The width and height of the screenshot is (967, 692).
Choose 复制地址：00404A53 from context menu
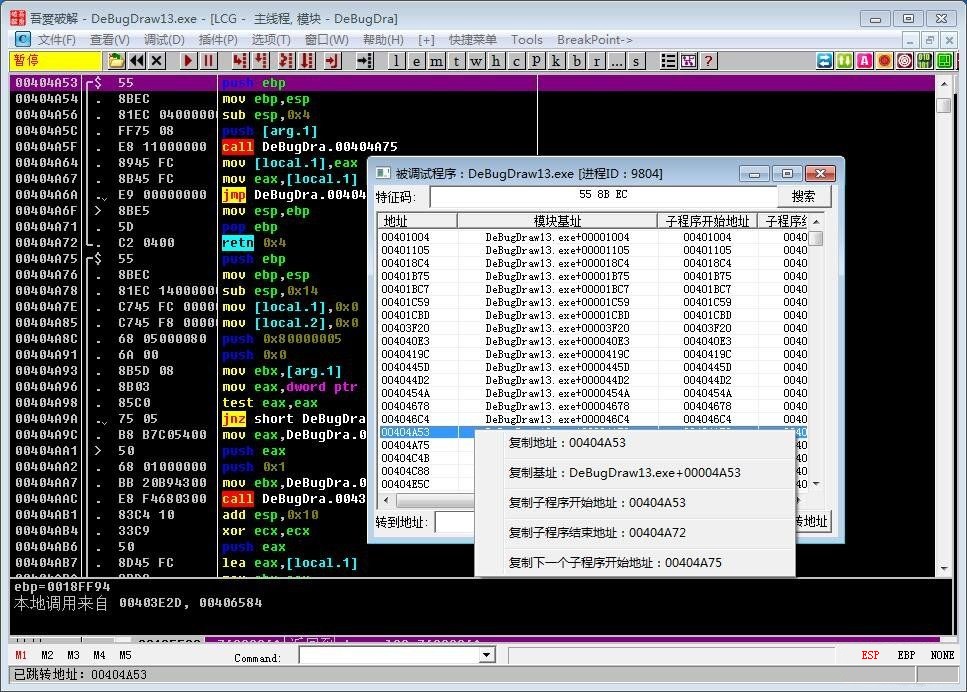[x=634, y=443]
